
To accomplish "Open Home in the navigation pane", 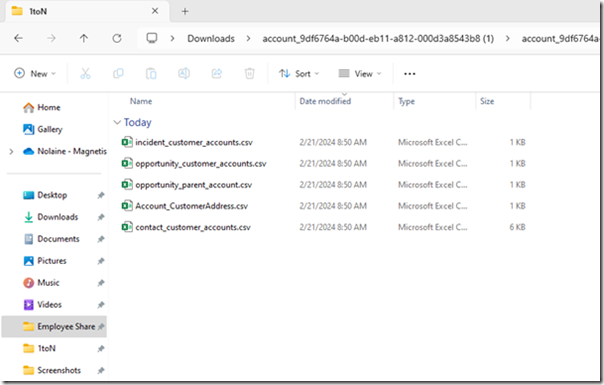I will 49,108.
